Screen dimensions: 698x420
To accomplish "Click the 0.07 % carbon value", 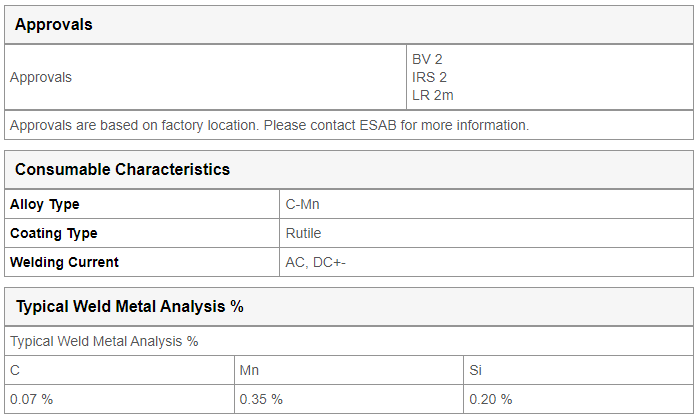I will (x=31, y=399).
